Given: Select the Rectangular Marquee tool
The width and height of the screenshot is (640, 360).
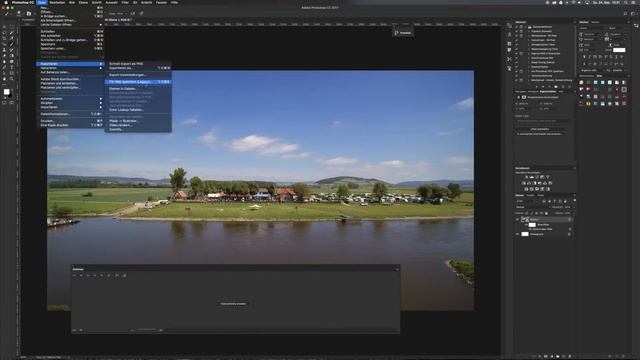Looking at the screenshot, I should [11, 27].
